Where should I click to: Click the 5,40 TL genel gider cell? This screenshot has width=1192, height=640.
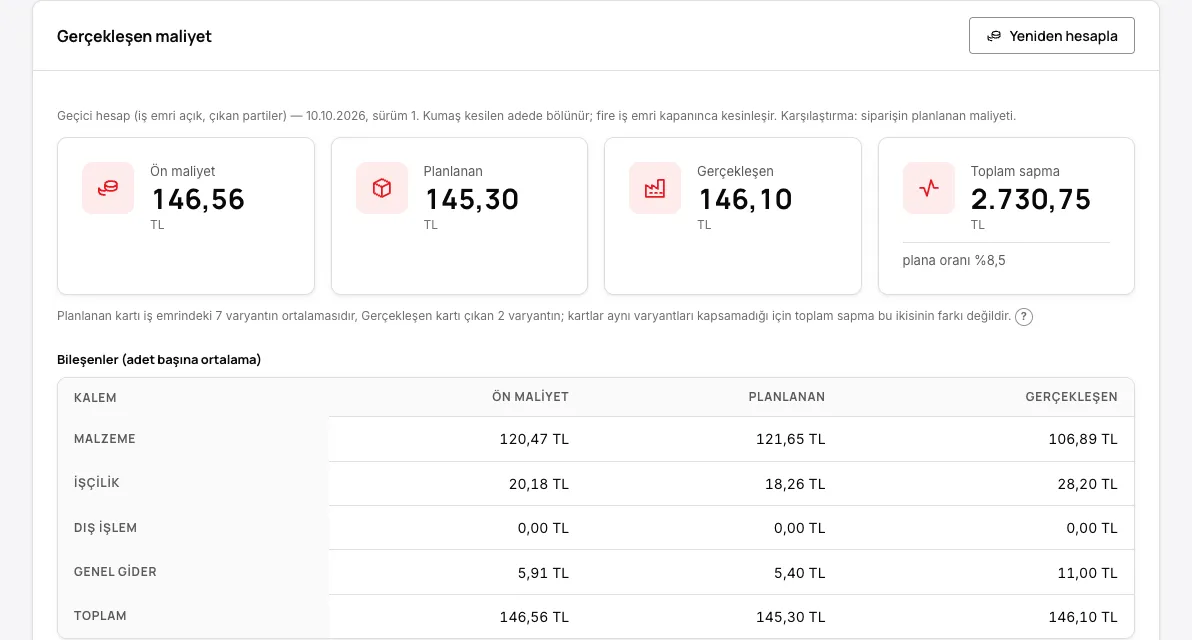point(799,573)
